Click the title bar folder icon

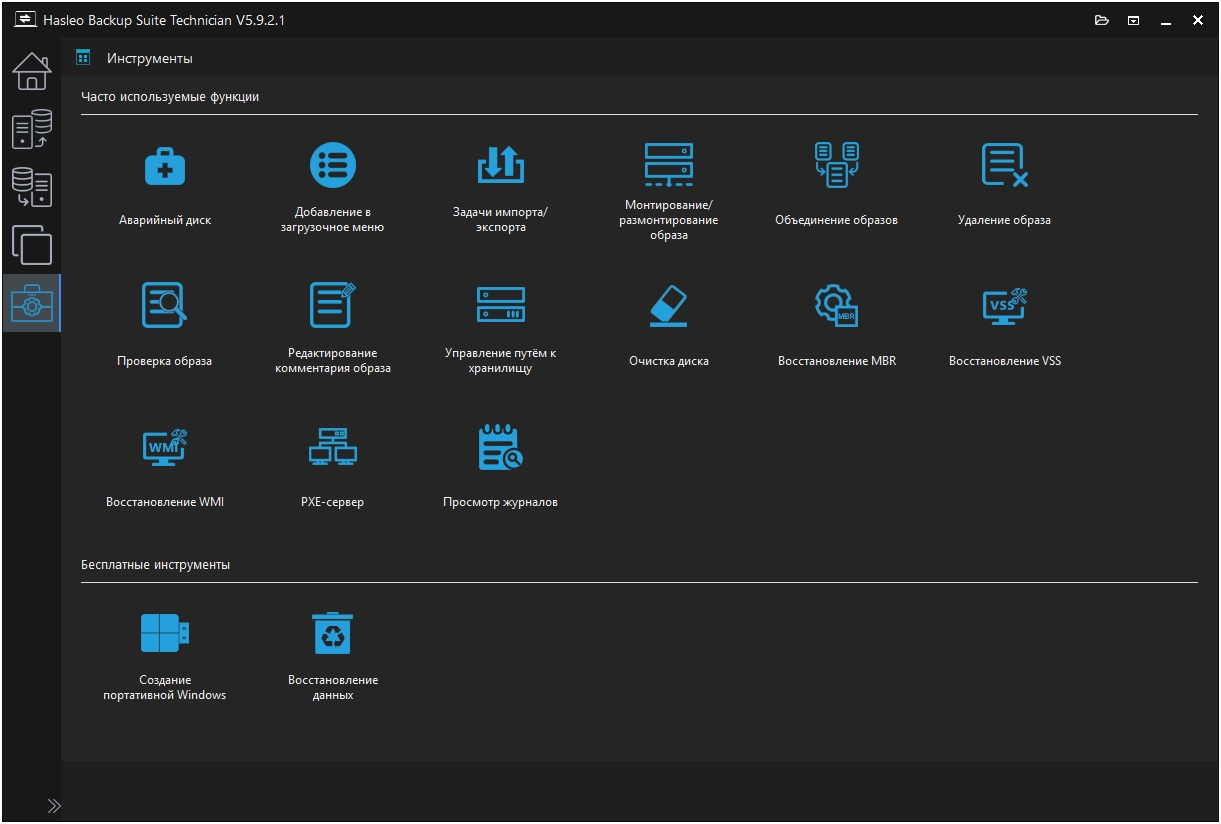tap(1102, 20)
